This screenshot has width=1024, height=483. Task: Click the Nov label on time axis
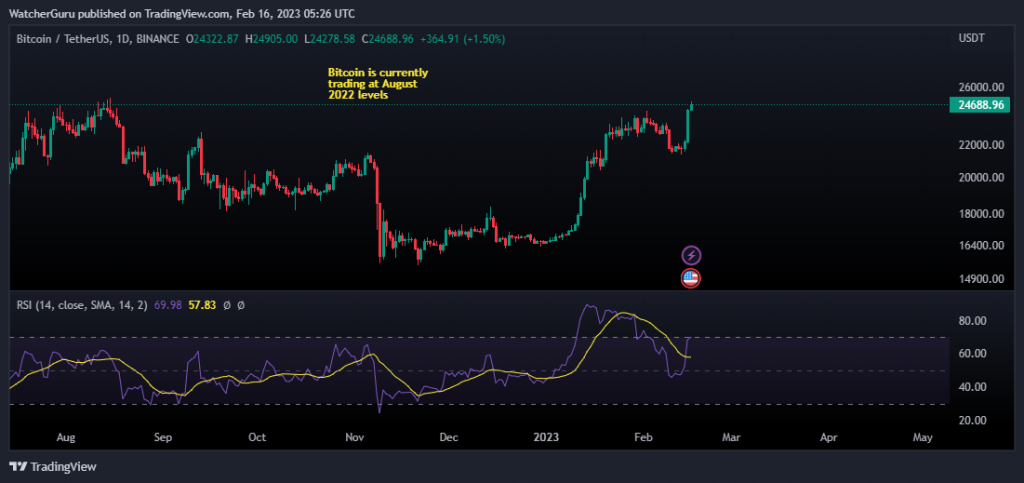coord(355,437)
